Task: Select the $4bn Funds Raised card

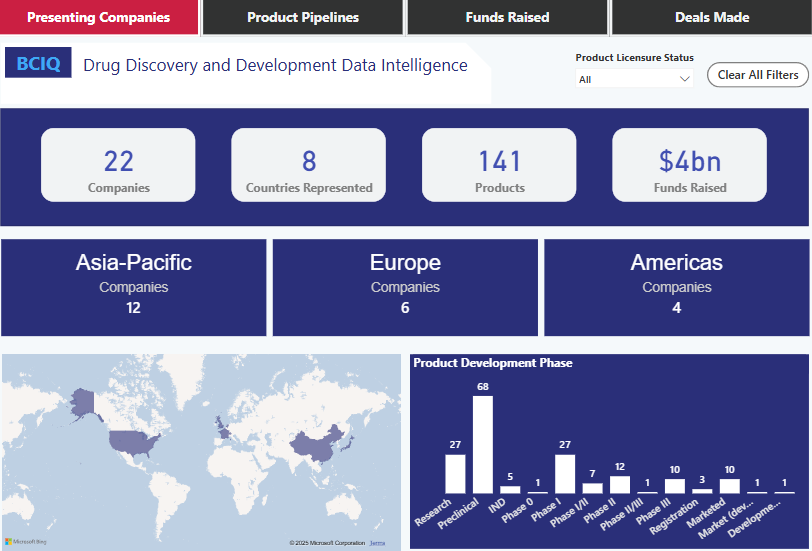Action: 690,165
